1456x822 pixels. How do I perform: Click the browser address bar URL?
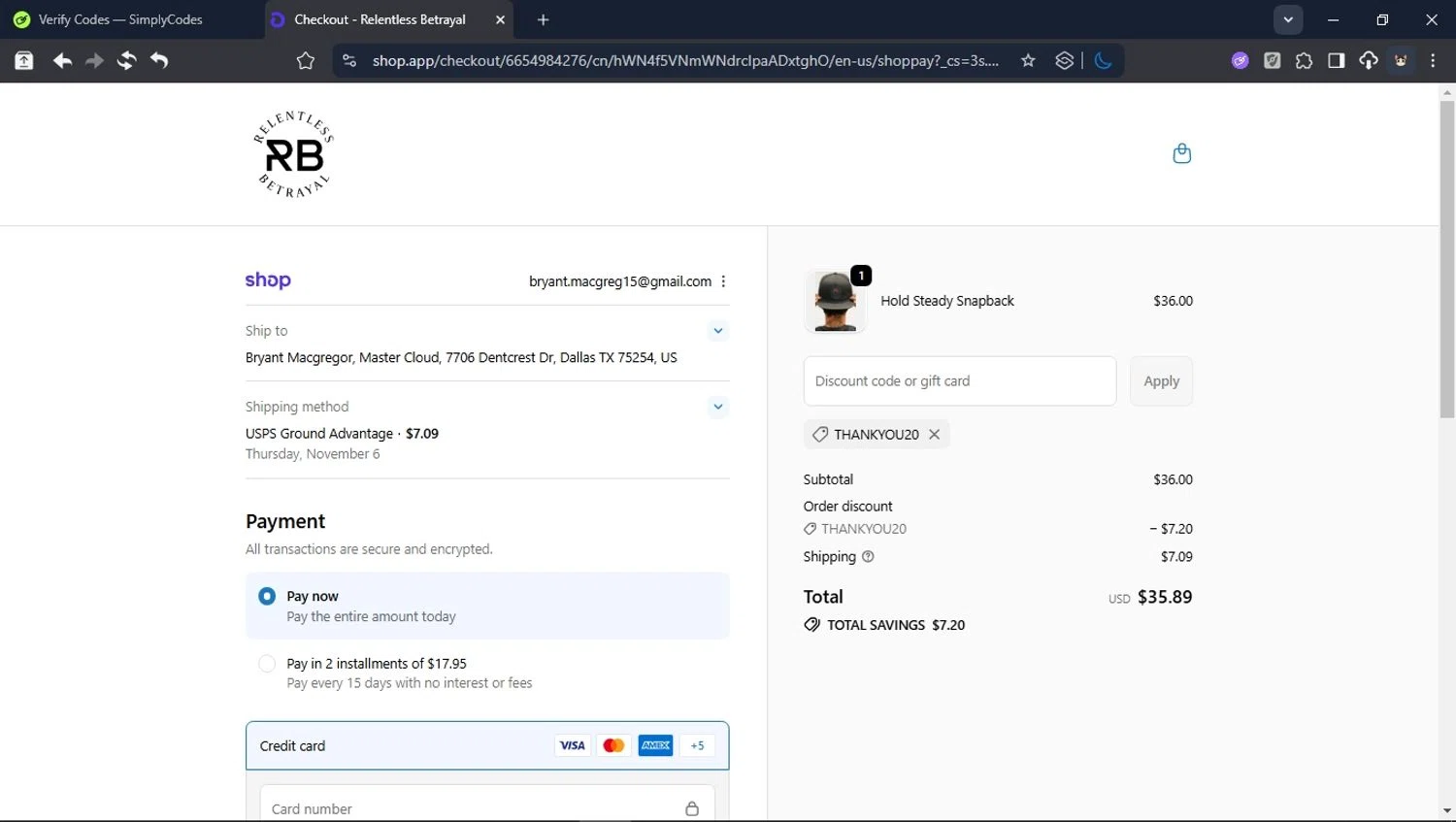click(685, 60)
